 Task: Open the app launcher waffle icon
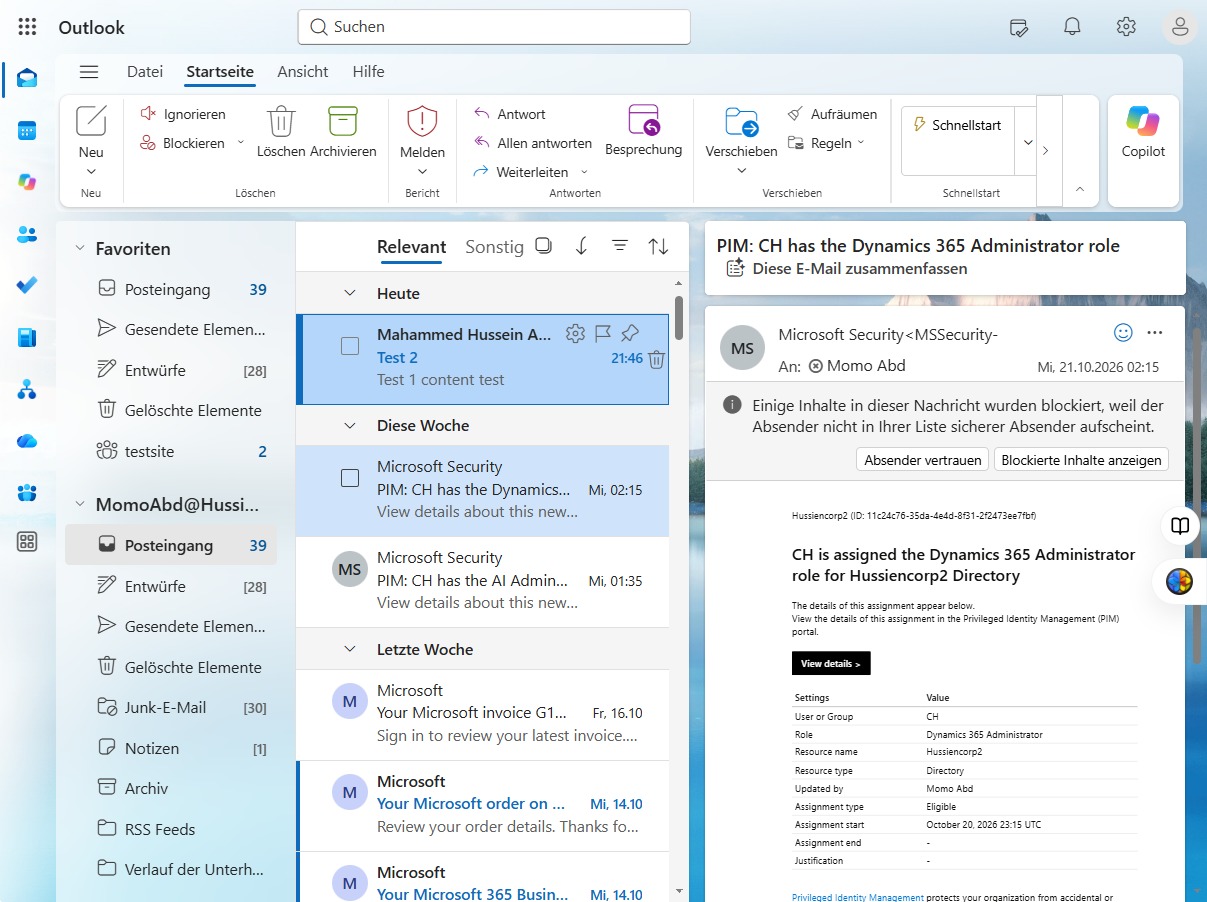coord(28,27)
